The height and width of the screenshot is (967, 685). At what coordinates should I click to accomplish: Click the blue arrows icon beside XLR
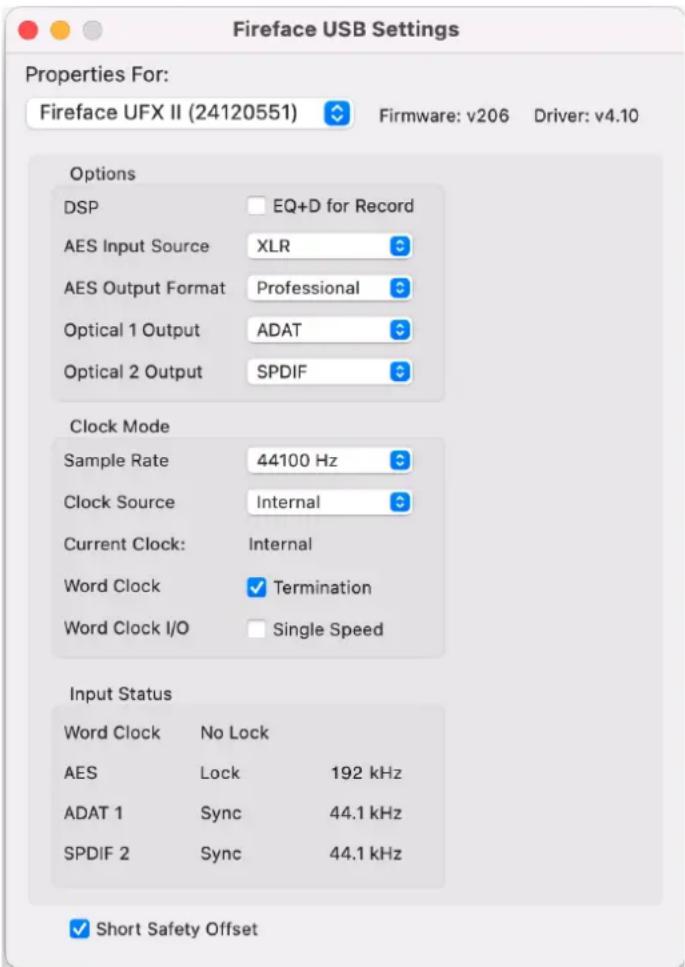[400, 246]
